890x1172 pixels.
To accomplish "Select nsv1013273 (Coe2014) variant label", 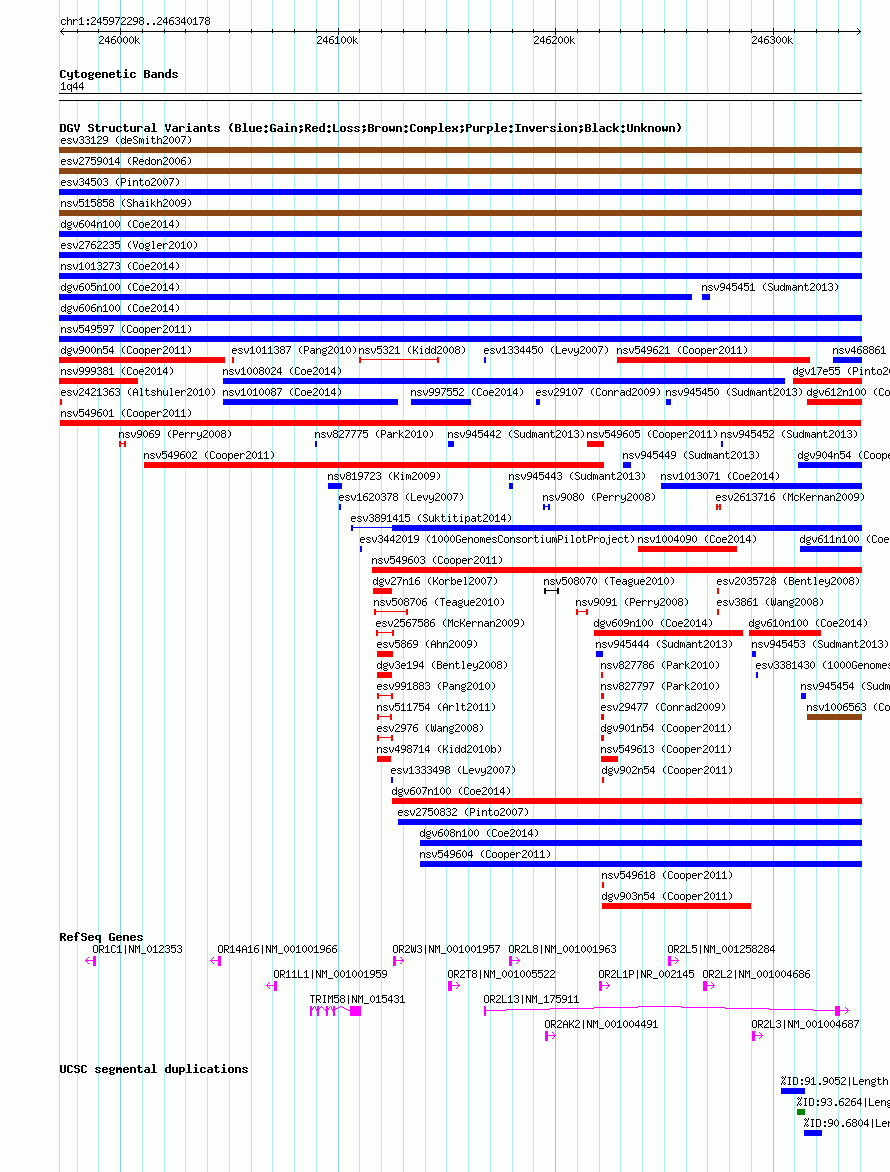I will 120,266.
